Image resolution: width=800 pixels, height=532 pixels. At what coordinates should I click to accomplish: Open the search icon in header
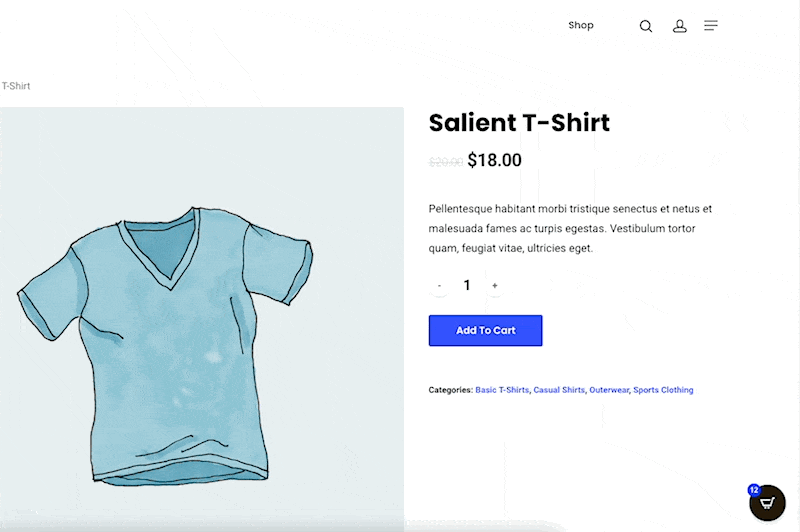point(645,26)
